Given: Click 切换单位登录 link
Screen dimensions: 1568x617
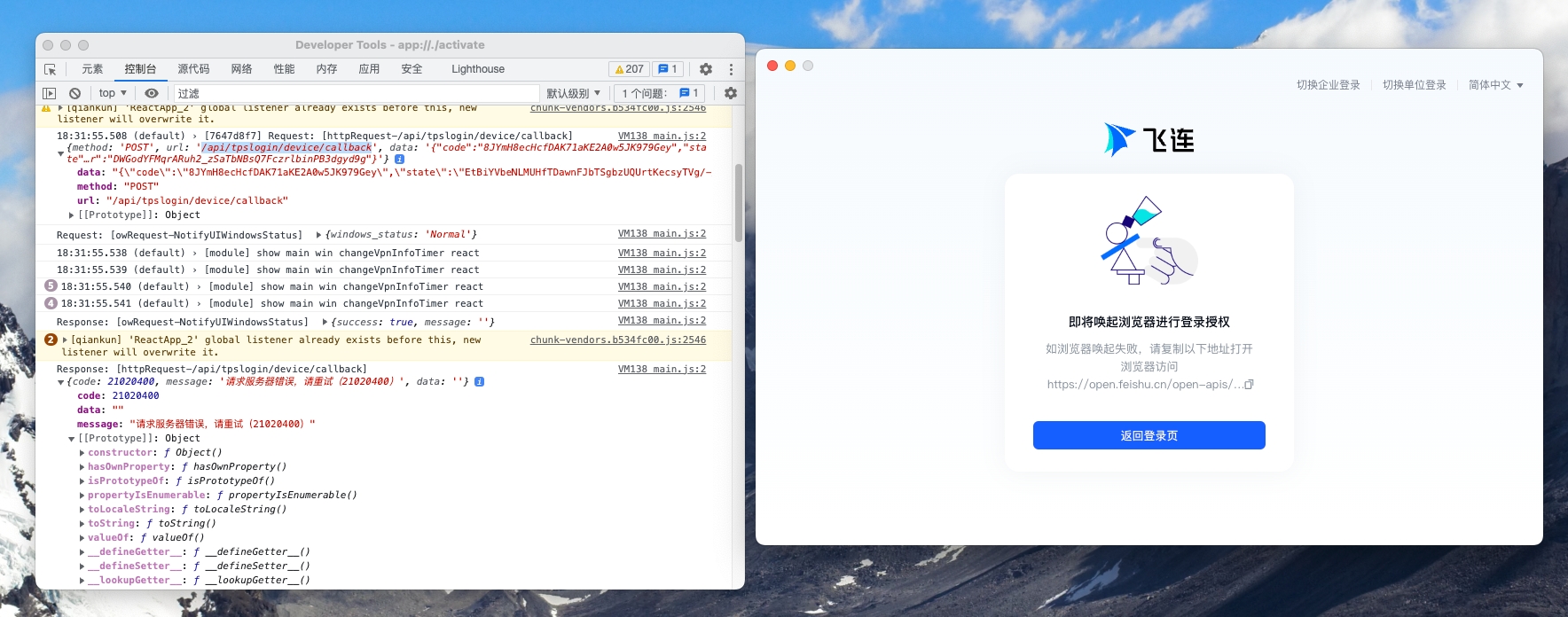Looking at the screenshot, I should [x=1414, y=85].
